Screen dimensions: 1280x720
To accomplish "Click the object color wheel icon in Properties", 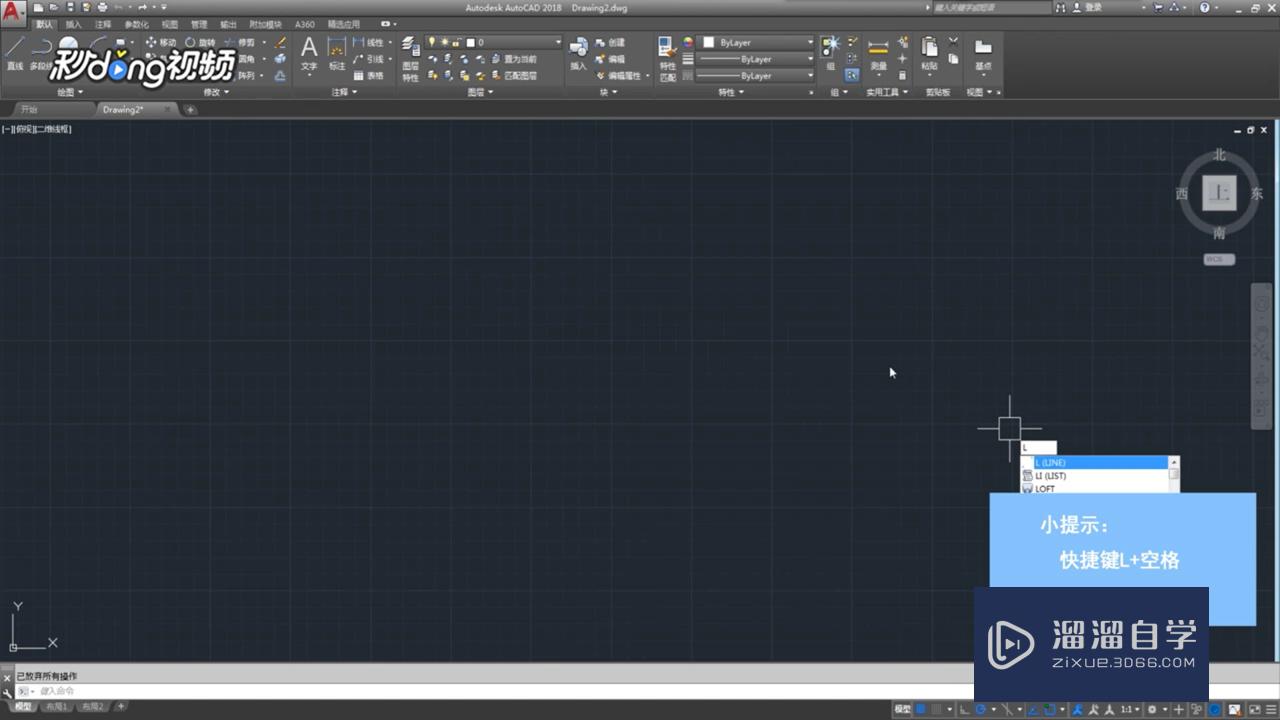I will [688, 43].
